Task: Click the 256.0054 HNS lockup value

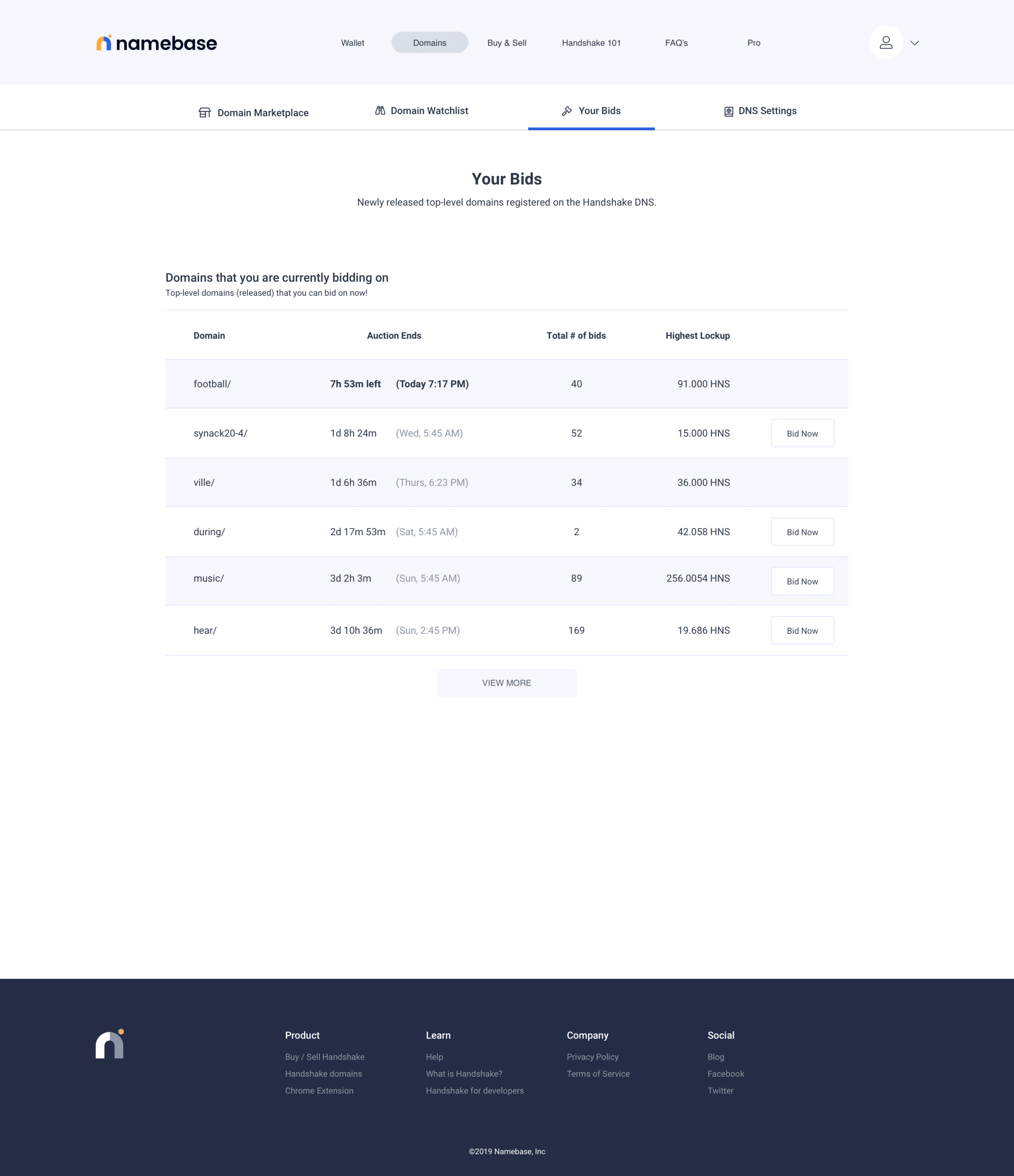Action: [698, 578]
